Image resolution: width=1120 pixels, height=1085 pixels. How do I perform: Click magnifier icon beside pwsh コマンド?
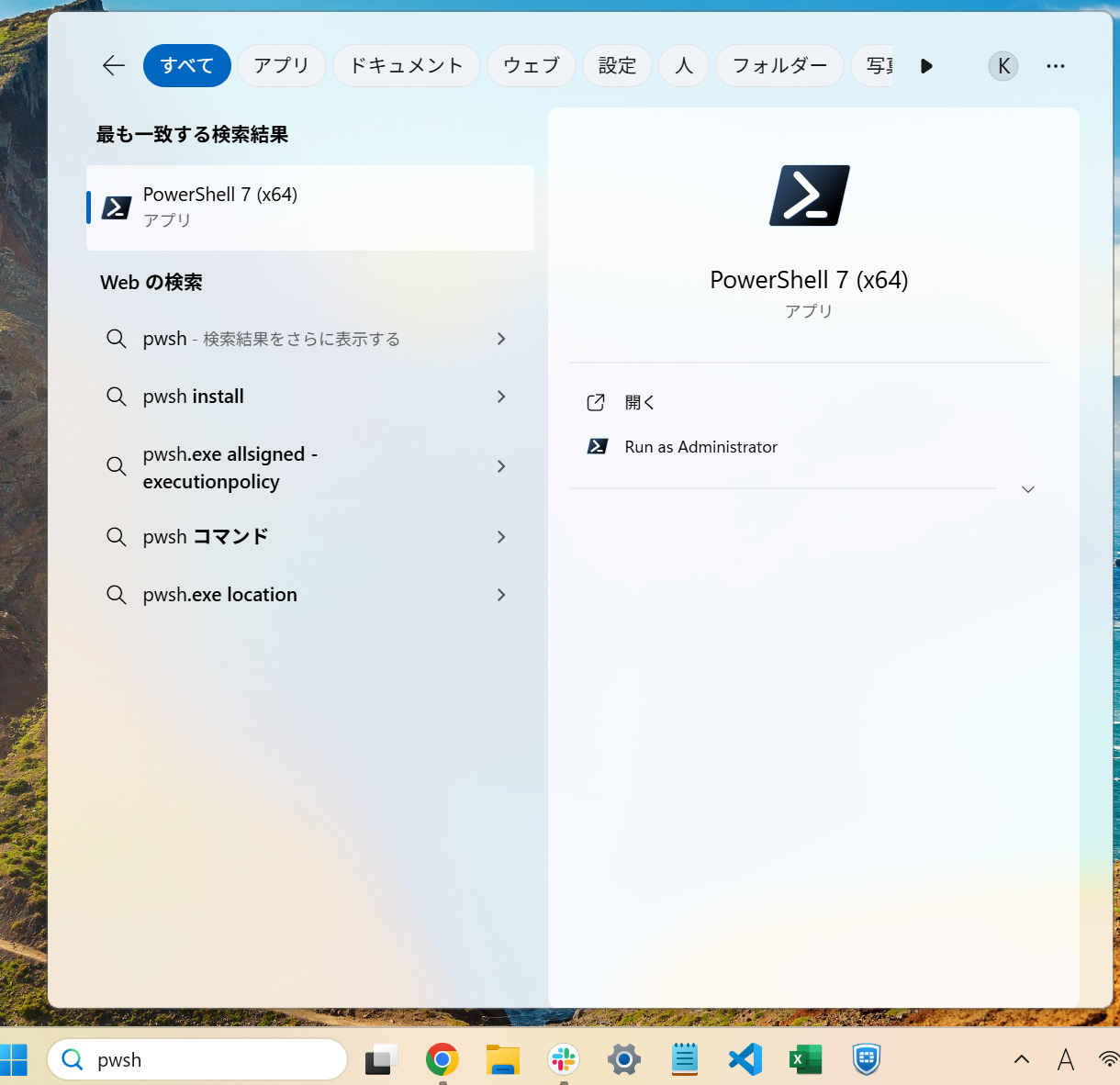[x=117, y=537]
